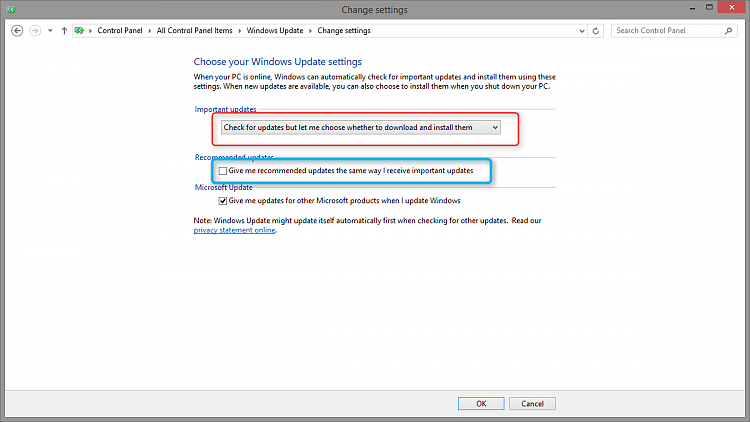Go up one level with Up arrow
The width and height of the screenshot is (750, 422).
tap(64, 31)
